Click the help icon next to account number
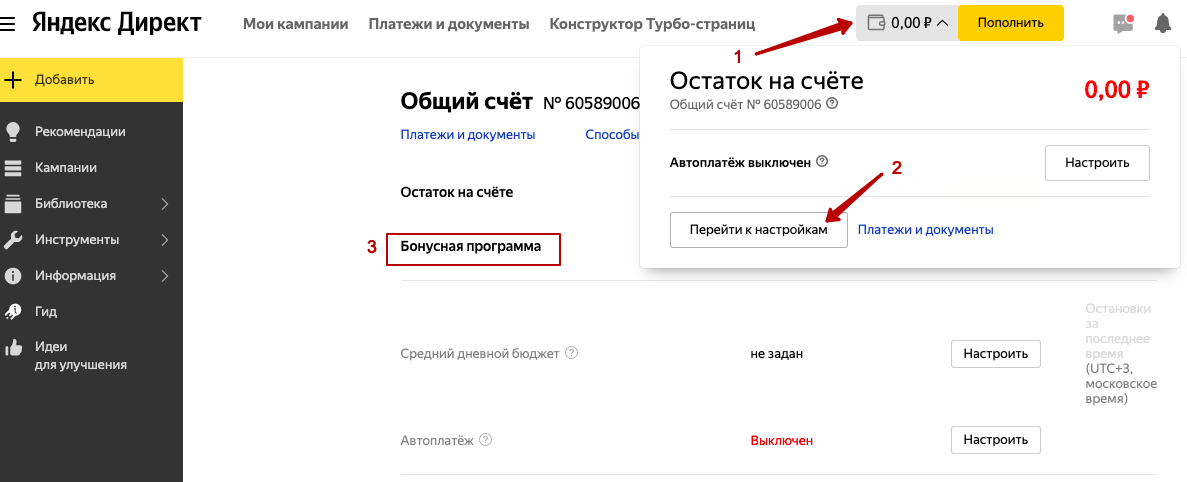 [832, 104]
